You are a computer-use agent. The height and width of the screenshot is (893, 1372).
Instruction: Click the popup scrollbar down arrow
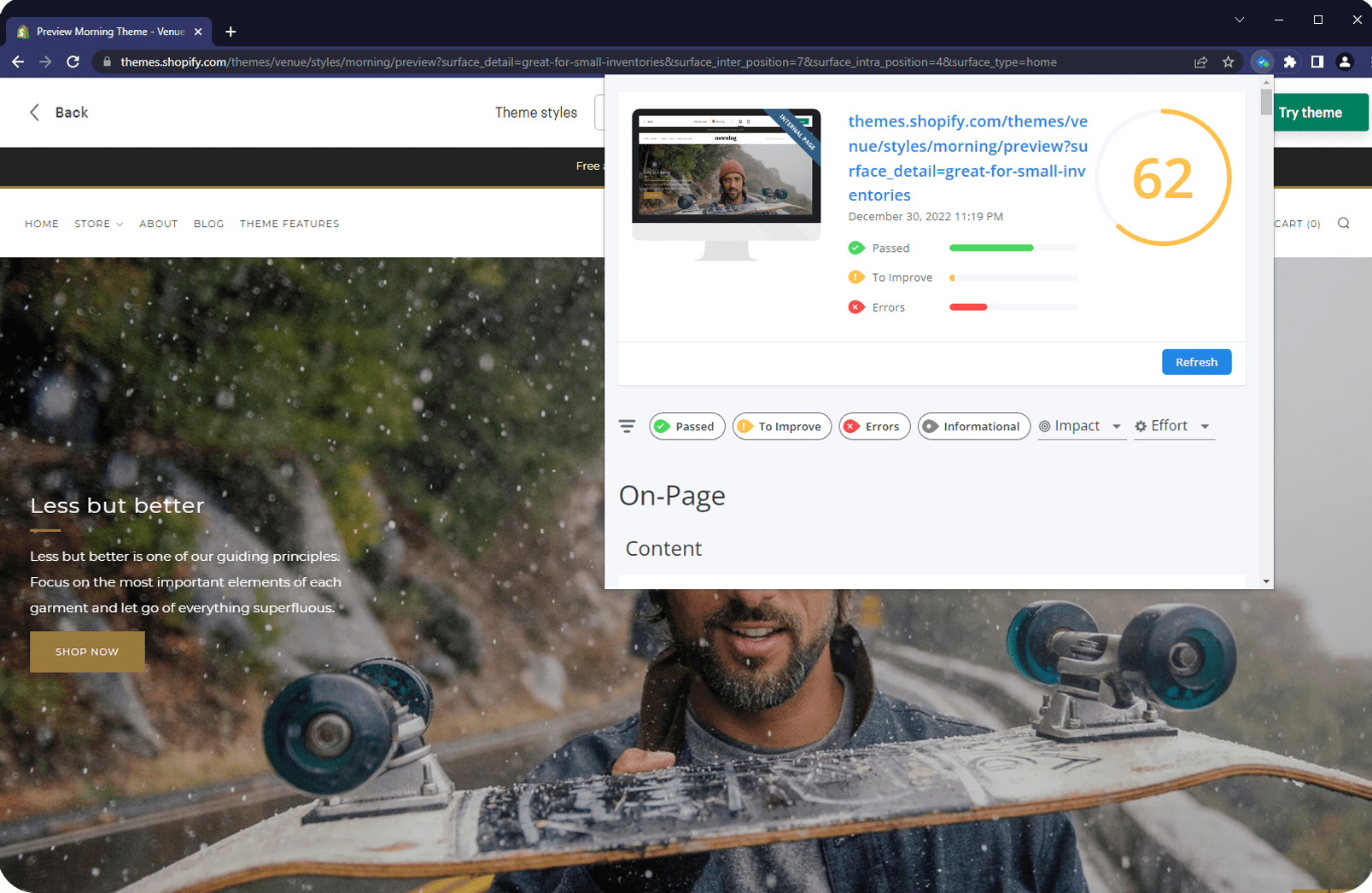coord(1266,581)
